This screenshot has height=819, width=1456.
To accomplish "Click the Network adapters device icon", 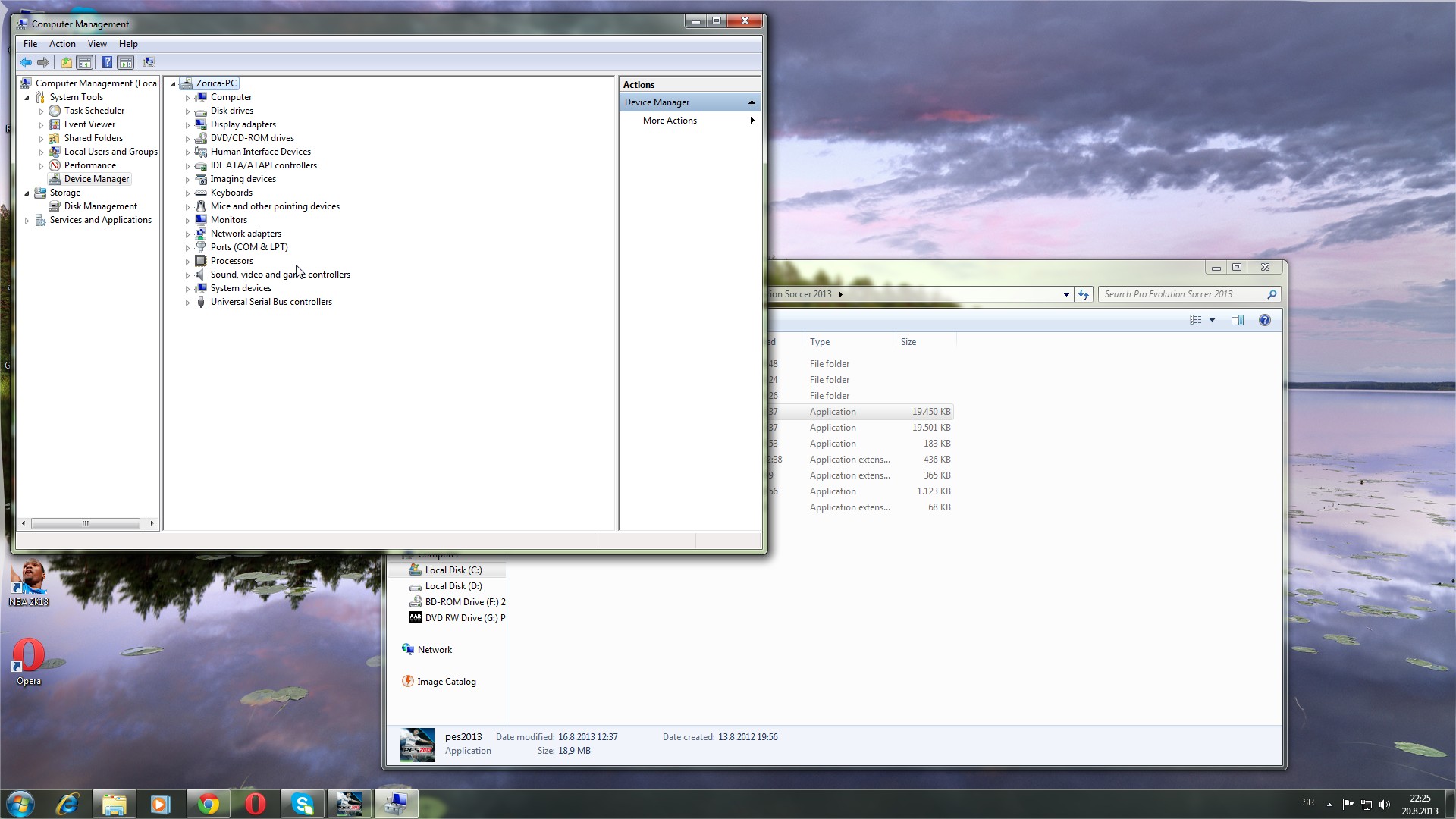I will click(x=201, y=234).
